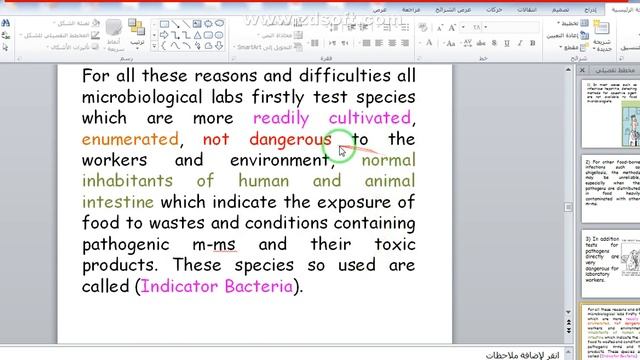Close the slides outline pane
This screenshot has width=640, height=360.
[582, 70]
